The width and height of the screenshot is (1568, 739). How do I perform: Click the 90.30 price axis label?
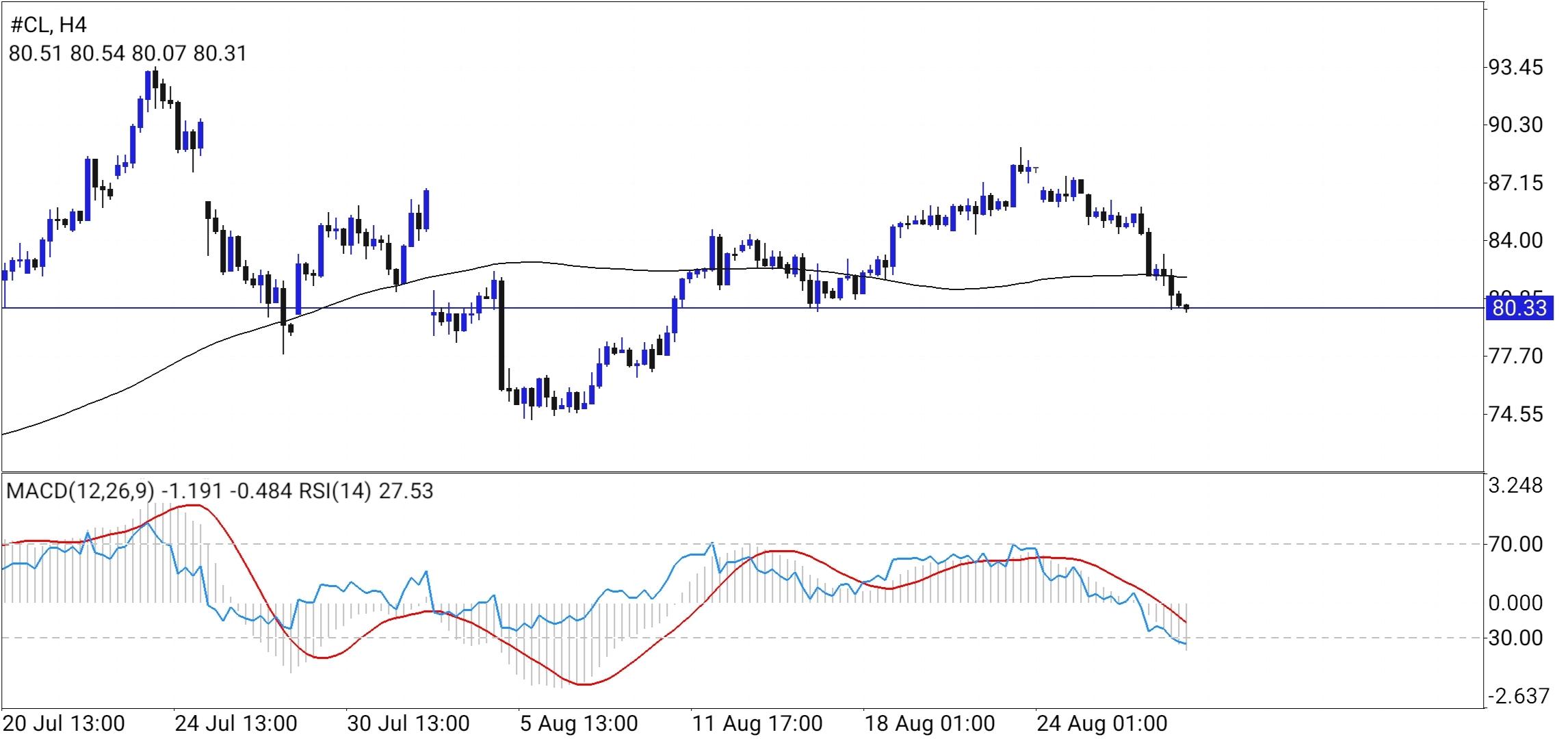coord(1515,125)
